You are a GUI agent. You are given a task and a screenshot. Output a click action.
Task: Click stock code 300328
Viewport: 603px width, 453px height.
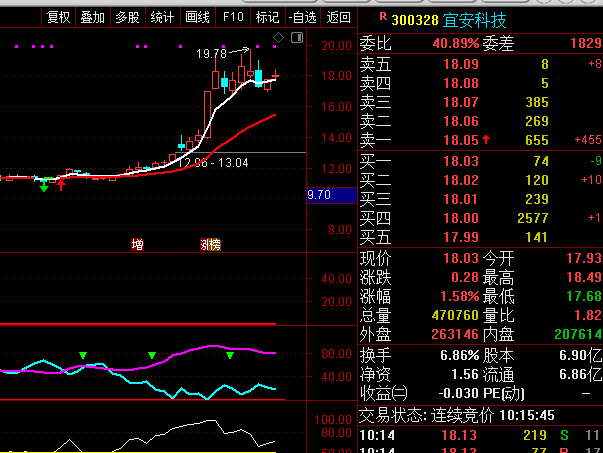pyautogui.click(x=415, y=20)
